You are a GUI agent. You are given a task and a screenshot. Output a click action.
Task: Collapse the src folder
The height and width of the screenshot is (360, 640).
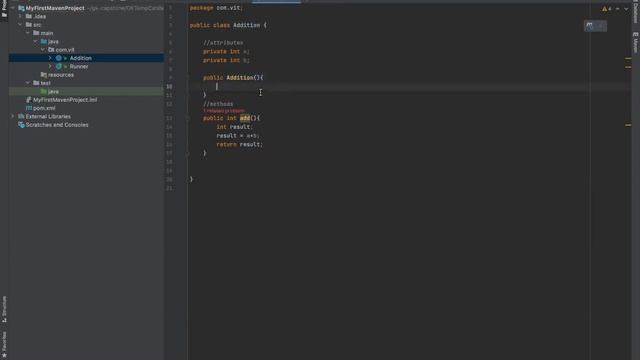click(x=20, y=25)
